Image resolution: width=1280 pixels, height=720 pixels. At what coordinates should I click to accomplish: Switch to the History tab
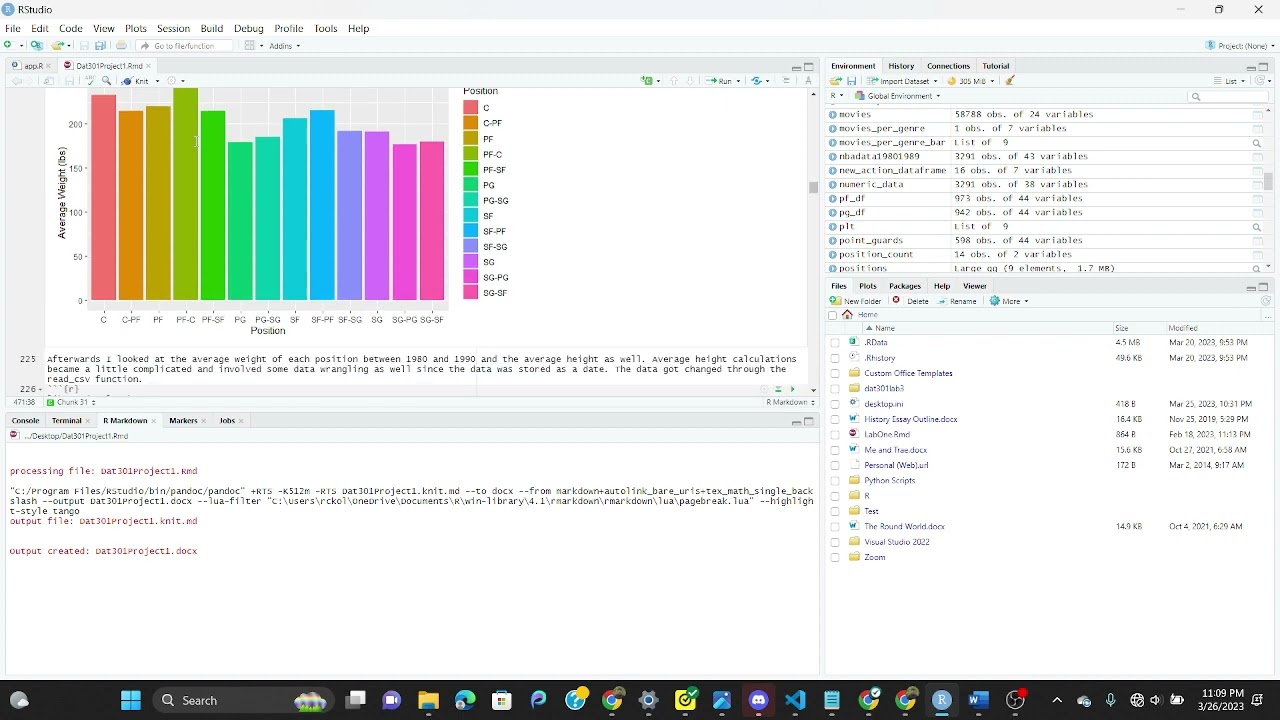pyautogui.click(x=901, y=66)
